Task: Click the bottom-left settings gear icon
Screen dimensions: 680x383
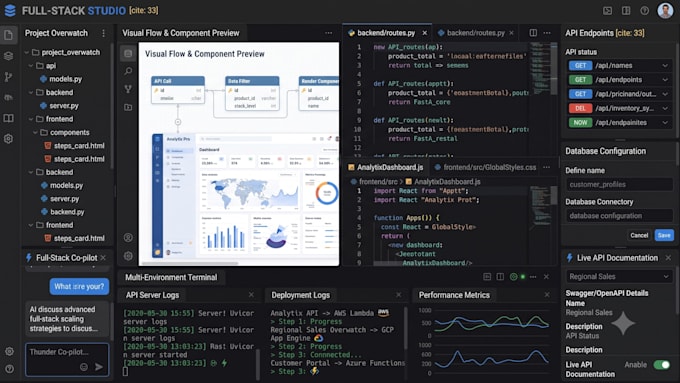Action: click(x=9, y=351)
